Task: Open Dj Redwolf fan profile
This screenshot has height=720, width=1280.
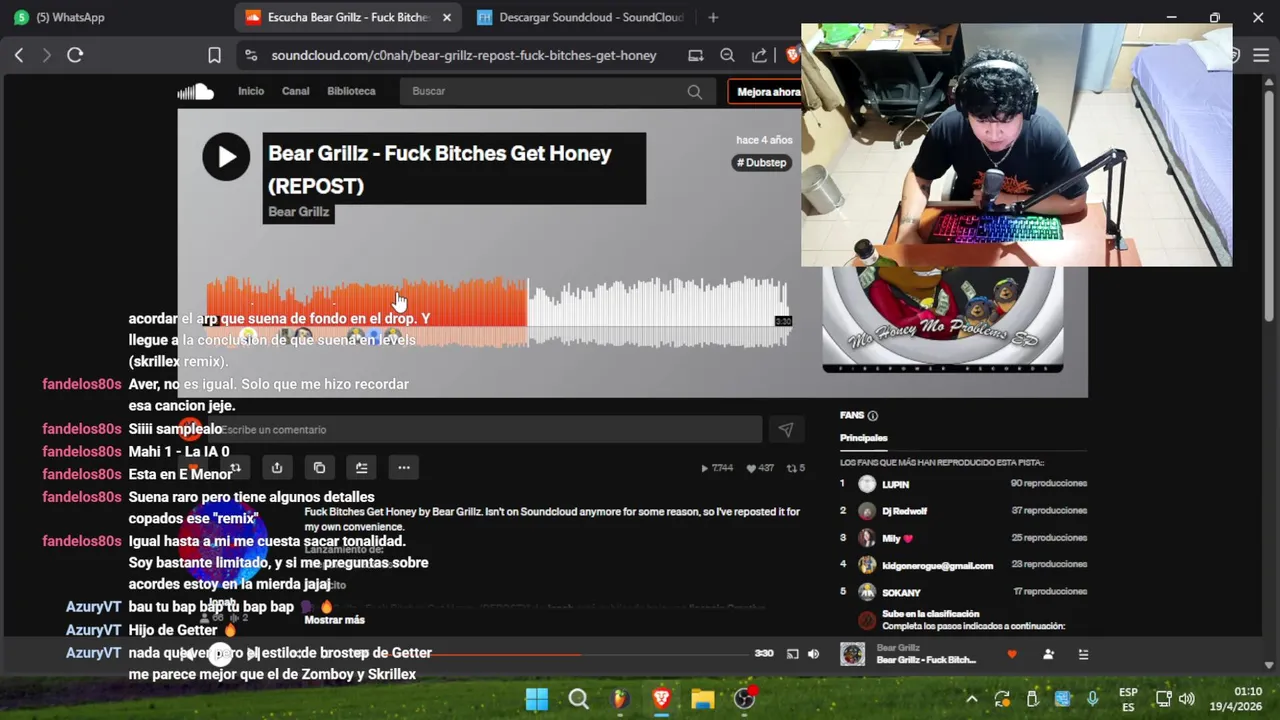Action: (x=904, y=511)
